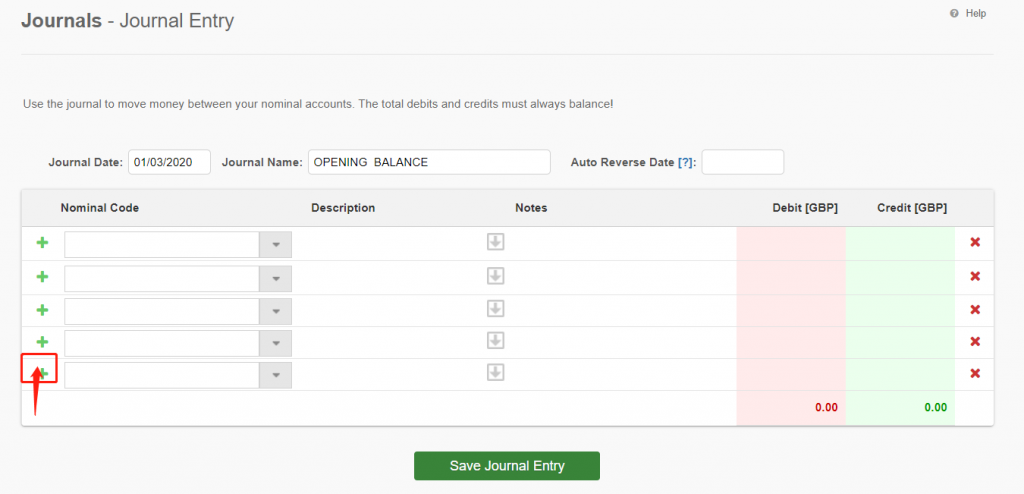
Task: Click the copy-down arrow icon in fourth row
Action: tap(496, 340)
